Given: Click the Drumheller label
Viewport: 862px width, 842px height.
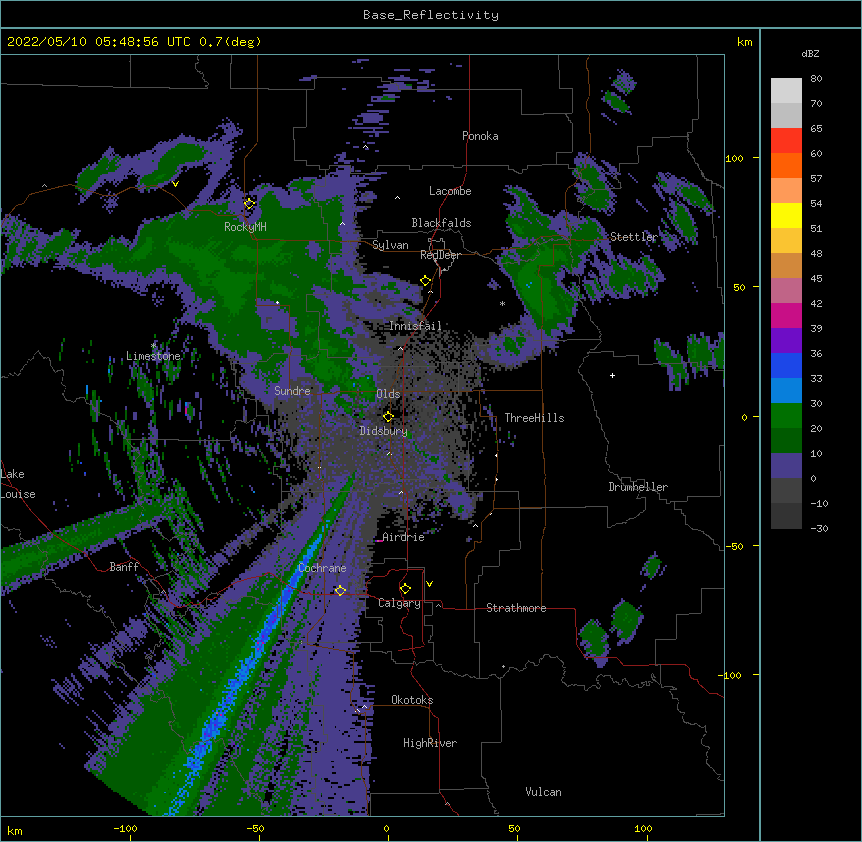Looking at the screenshot, I should 638,487.
